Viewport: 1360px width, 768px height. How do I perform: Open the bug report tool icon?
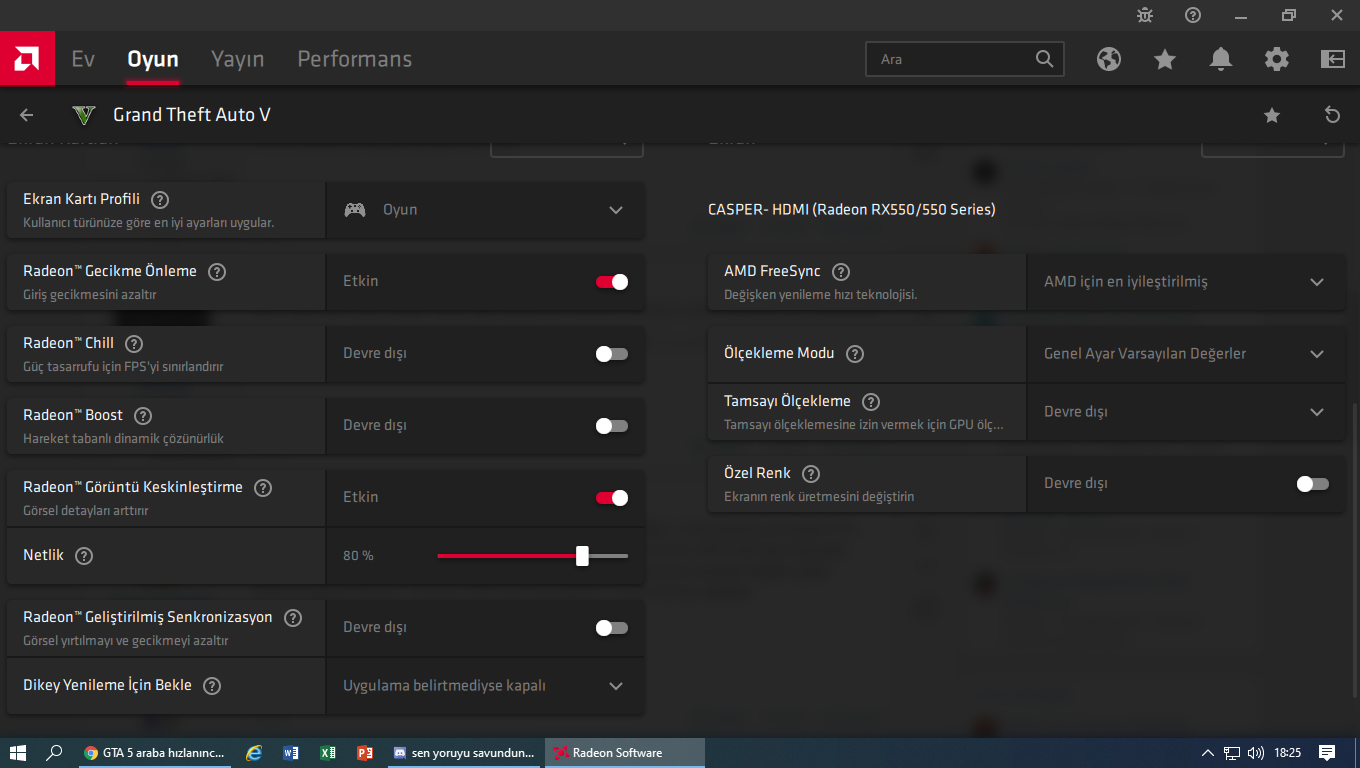click(x=1145, y=15)
